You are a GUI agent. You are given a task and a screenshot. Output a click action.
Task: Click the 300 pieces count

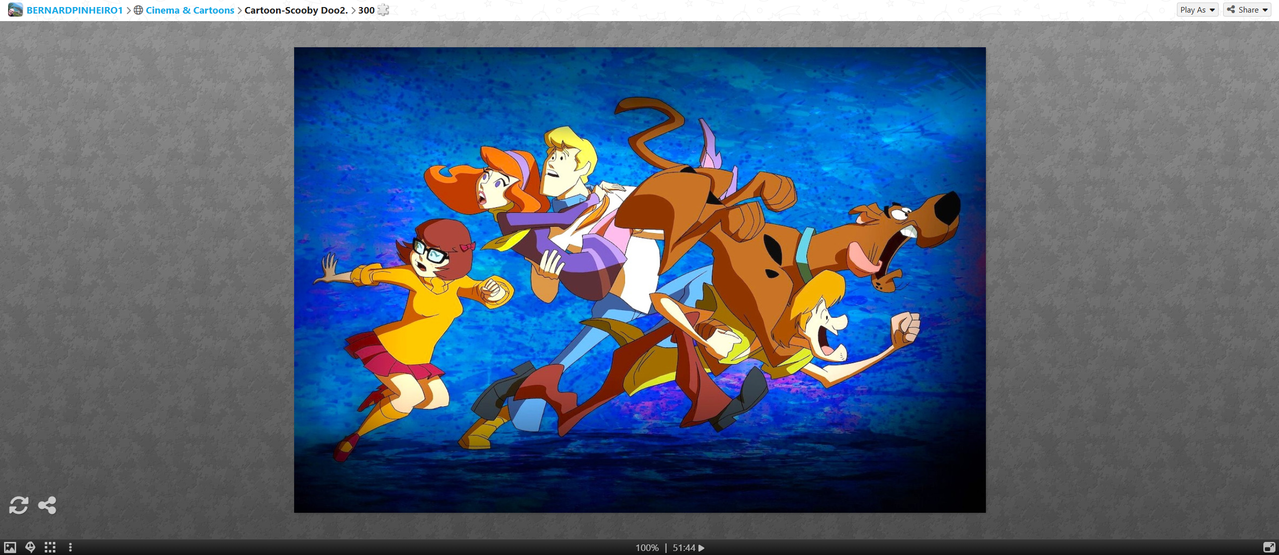(x=366, y=10)
